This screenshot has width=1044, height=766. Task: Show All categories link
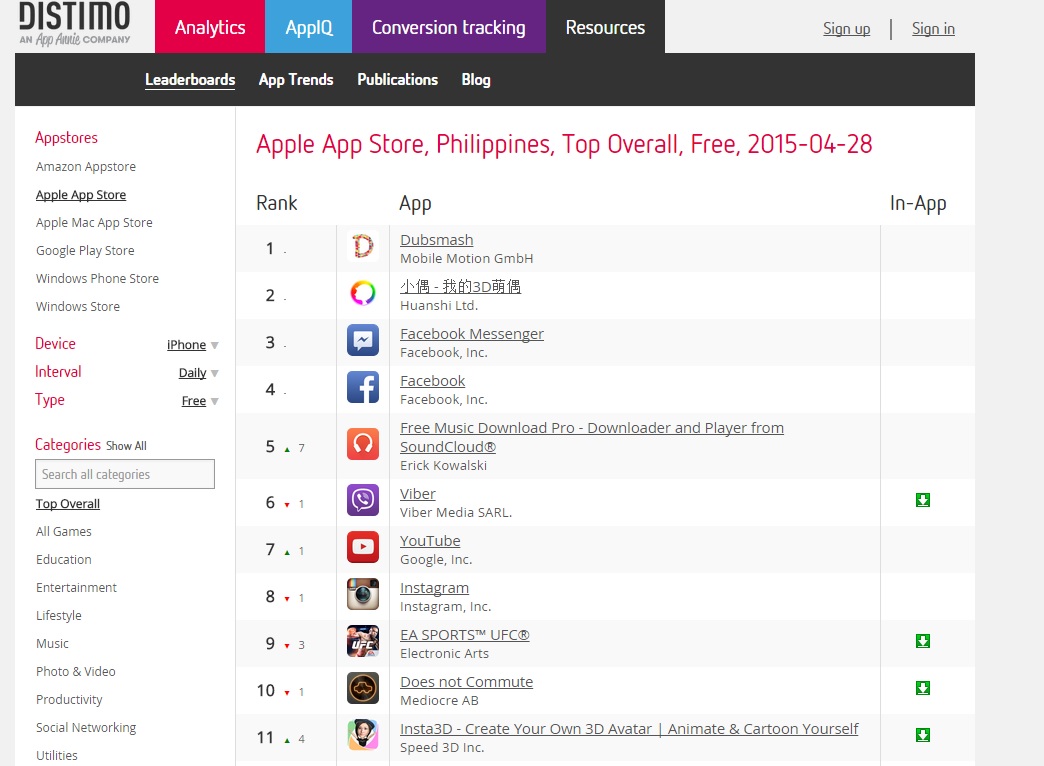tap(127, 446)
